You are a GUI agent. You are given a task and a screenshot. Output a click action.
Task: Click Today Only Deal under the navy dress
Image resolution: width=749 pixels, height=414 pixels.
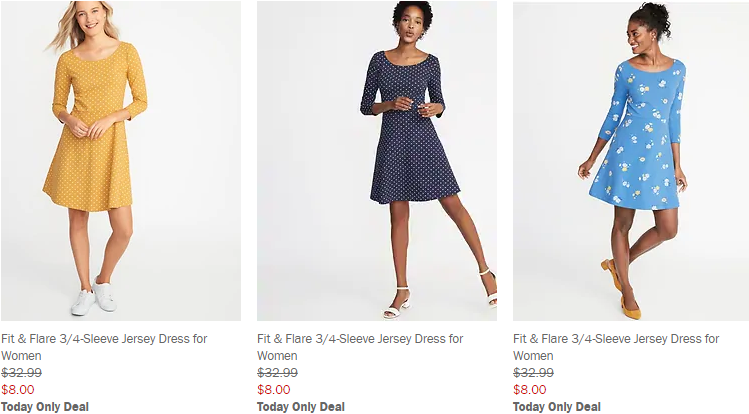(301, 407)
